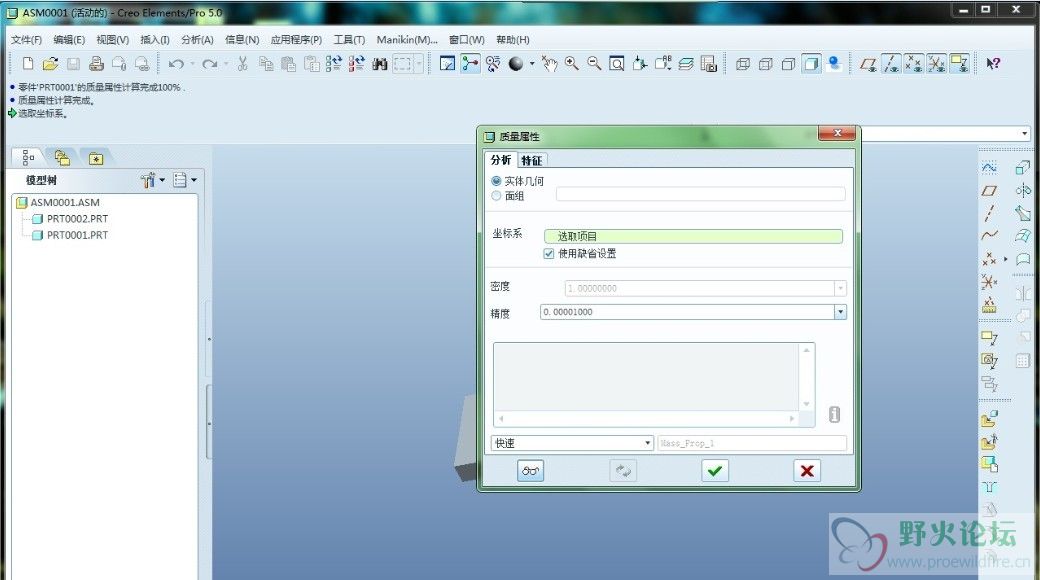
Task: Open the Undo history dropdown arrow
Action: [x=192, y=64]
